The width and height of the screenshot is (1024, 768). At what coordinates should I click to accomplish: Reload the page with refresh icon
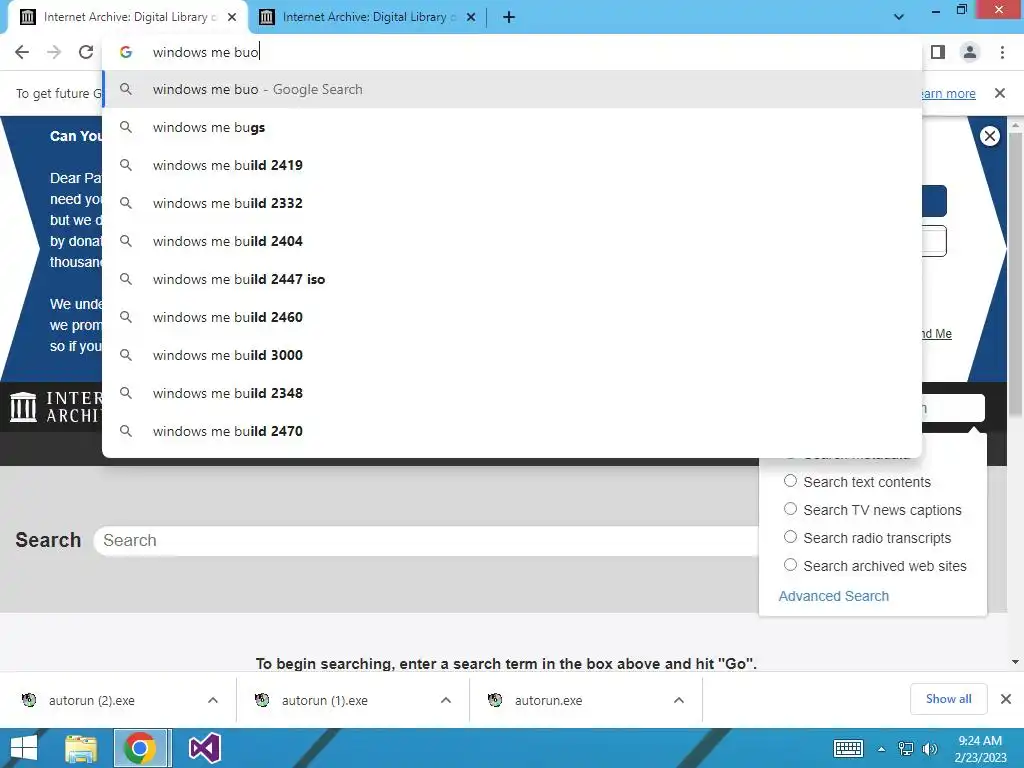86,52
